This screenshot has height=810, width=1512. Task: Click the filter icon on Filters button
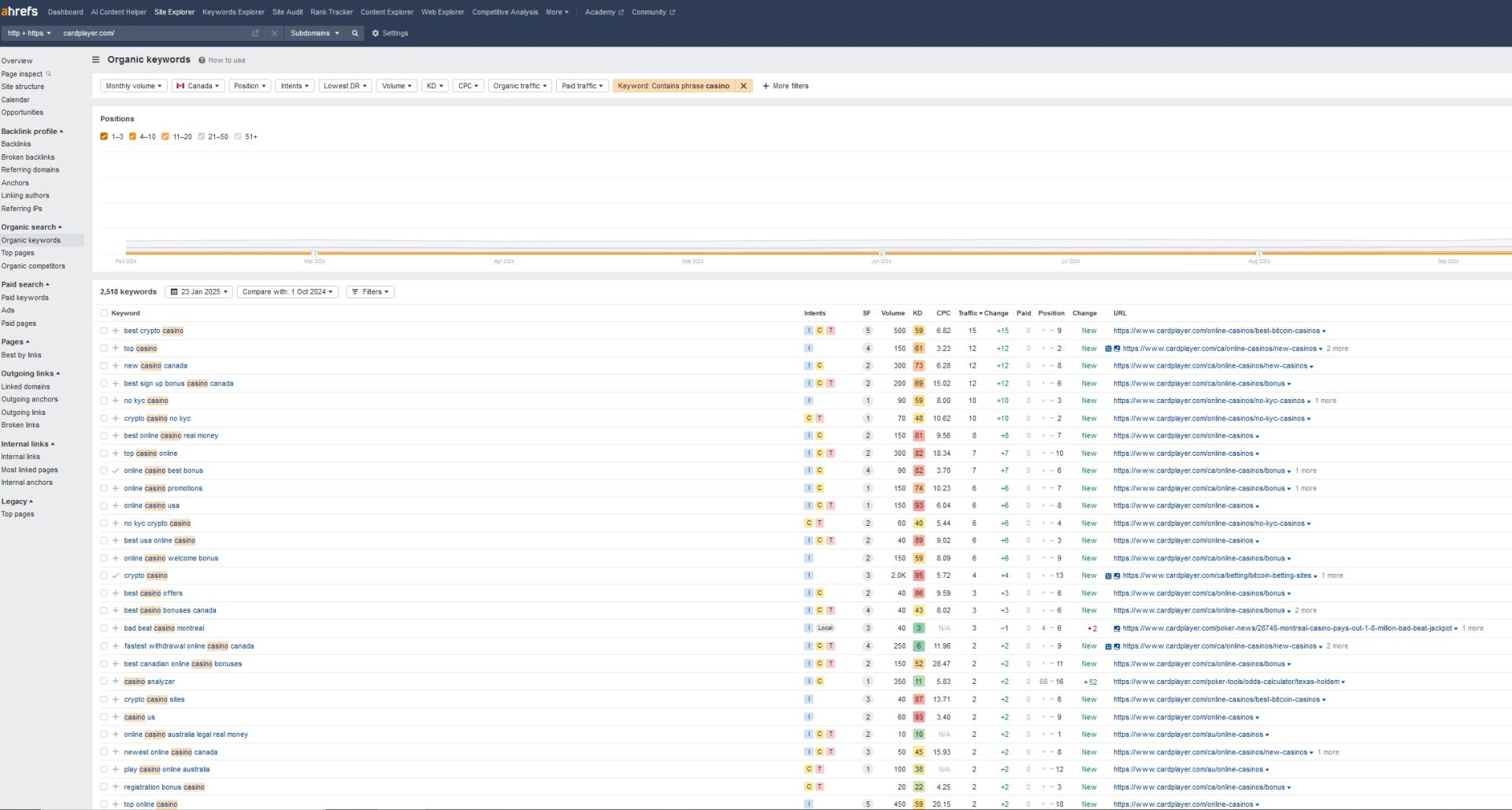[355, 291]
